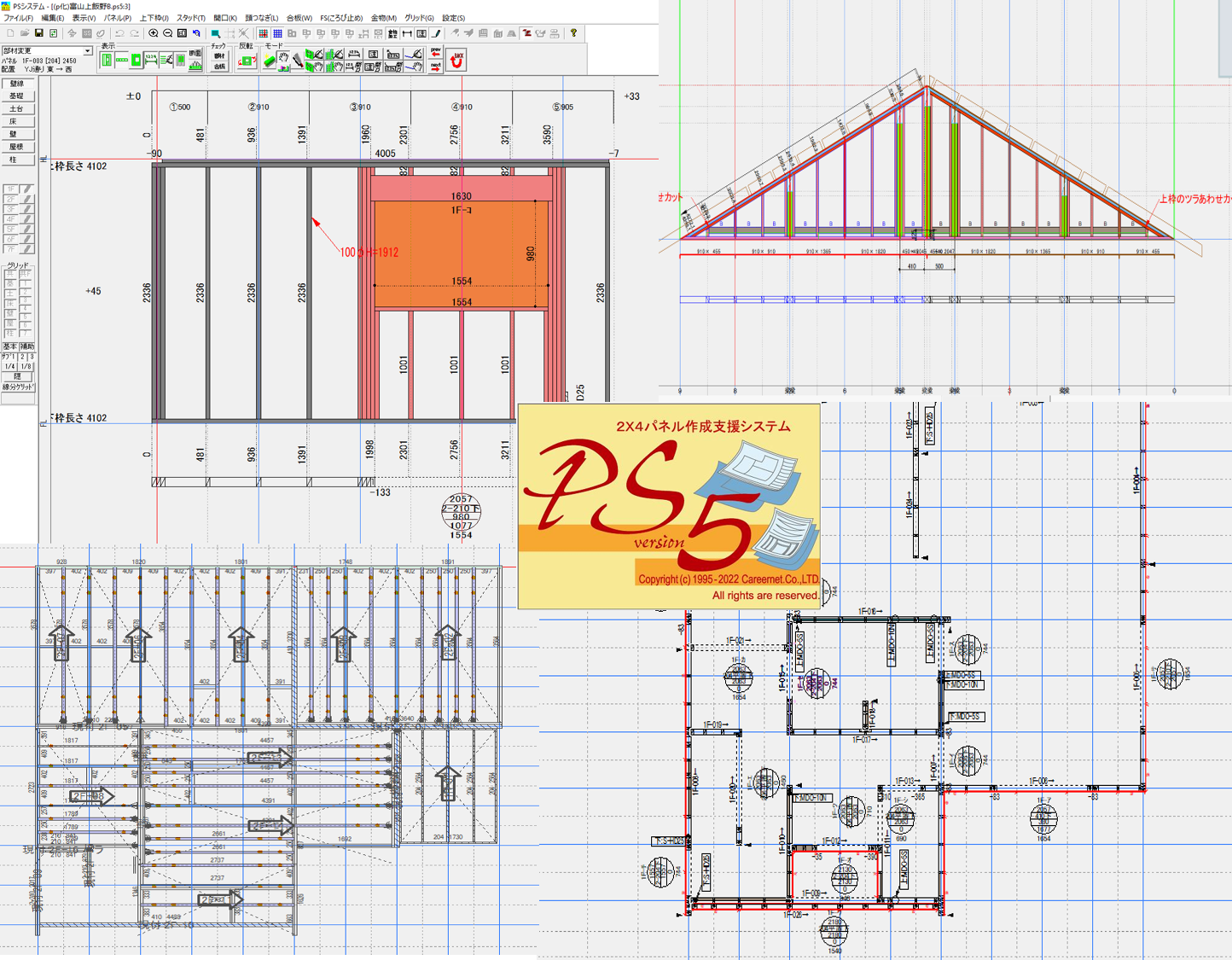Click the 壁線 side button
Viewport: 1232px width, 960px height.
coord(17,84)
